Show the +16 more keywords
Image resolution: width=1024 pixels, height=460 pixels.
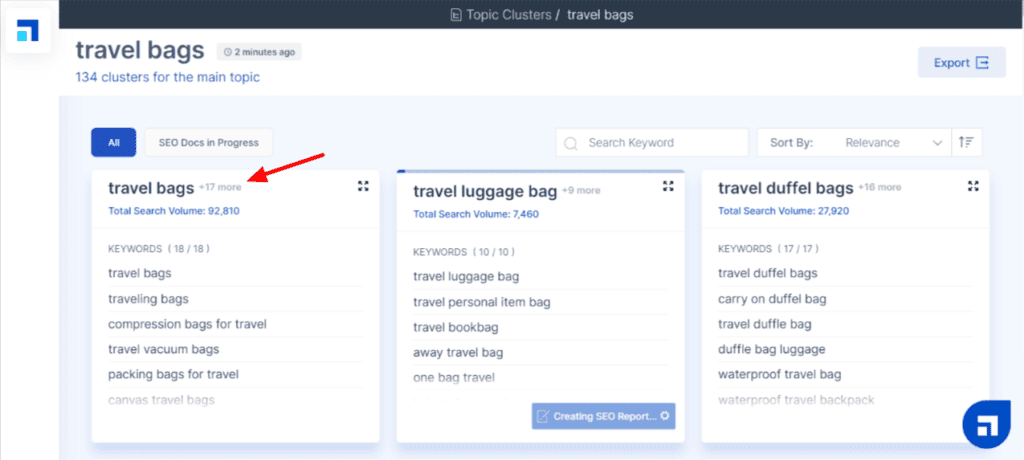(x=881, y=187)
